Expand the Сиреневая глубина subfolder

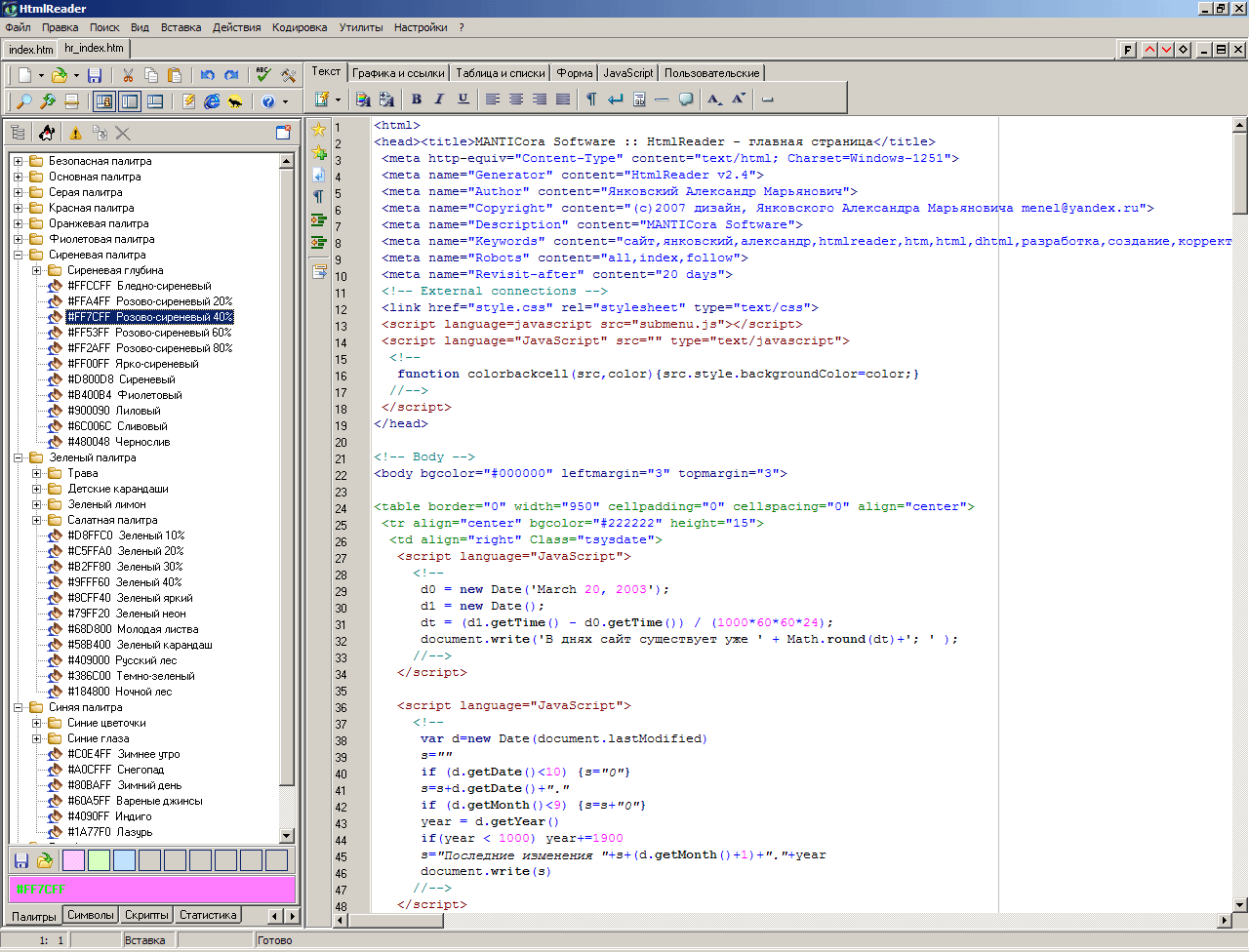[x=36, y=270]
